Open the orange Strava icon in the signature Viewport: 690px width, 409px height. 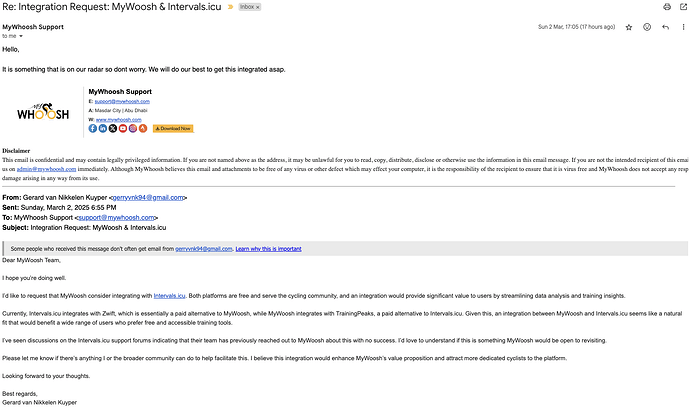click(x=143, y=129)
